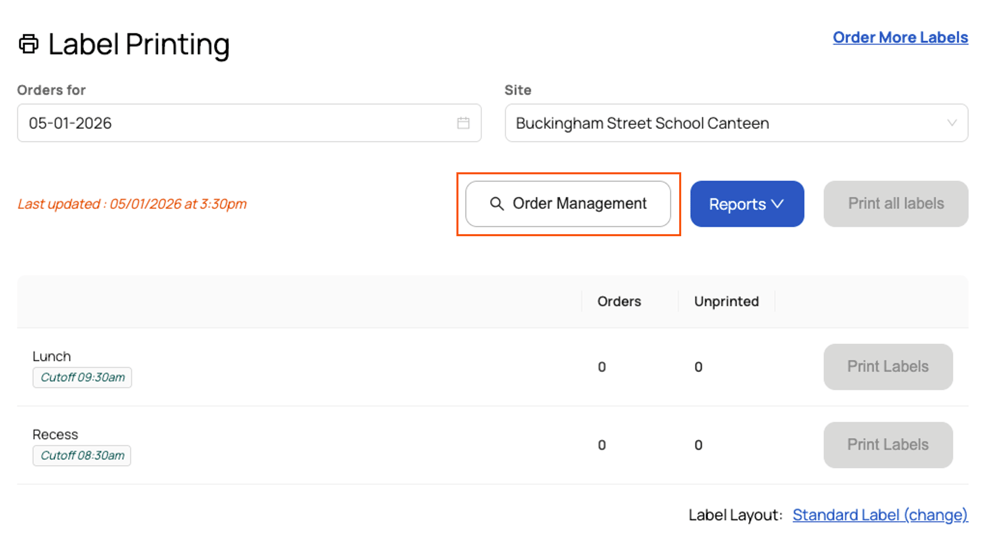Open Order Management

coord(568,204)
